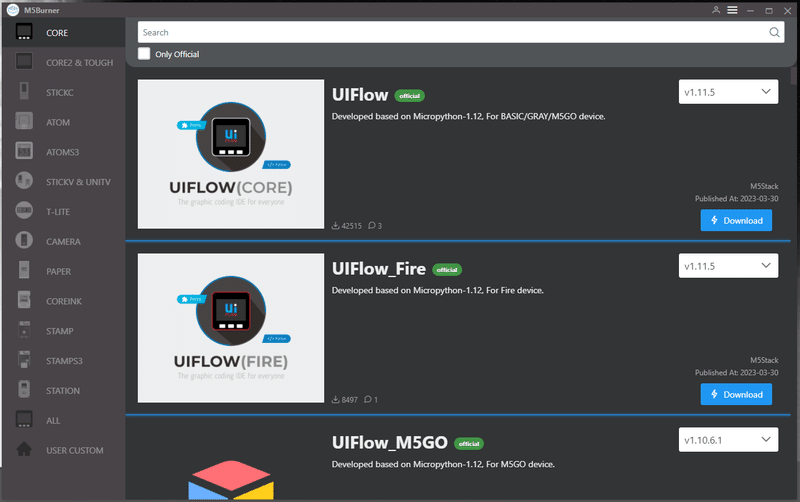Enable the Only Official checkbox
This screenshot has width=800, height=502.
pos(144,54)
